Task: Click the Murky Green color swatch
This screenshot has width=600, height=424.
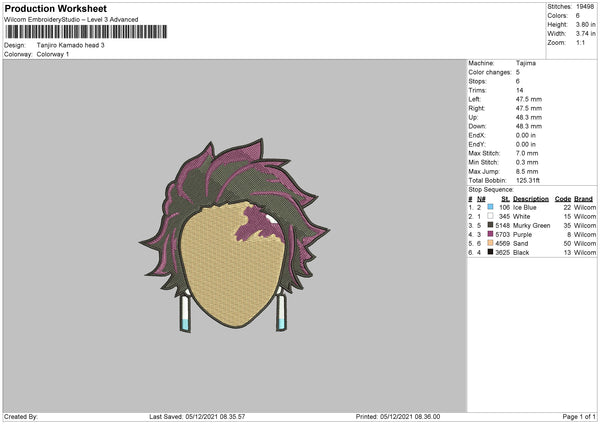Action: [x=490, y=225]
